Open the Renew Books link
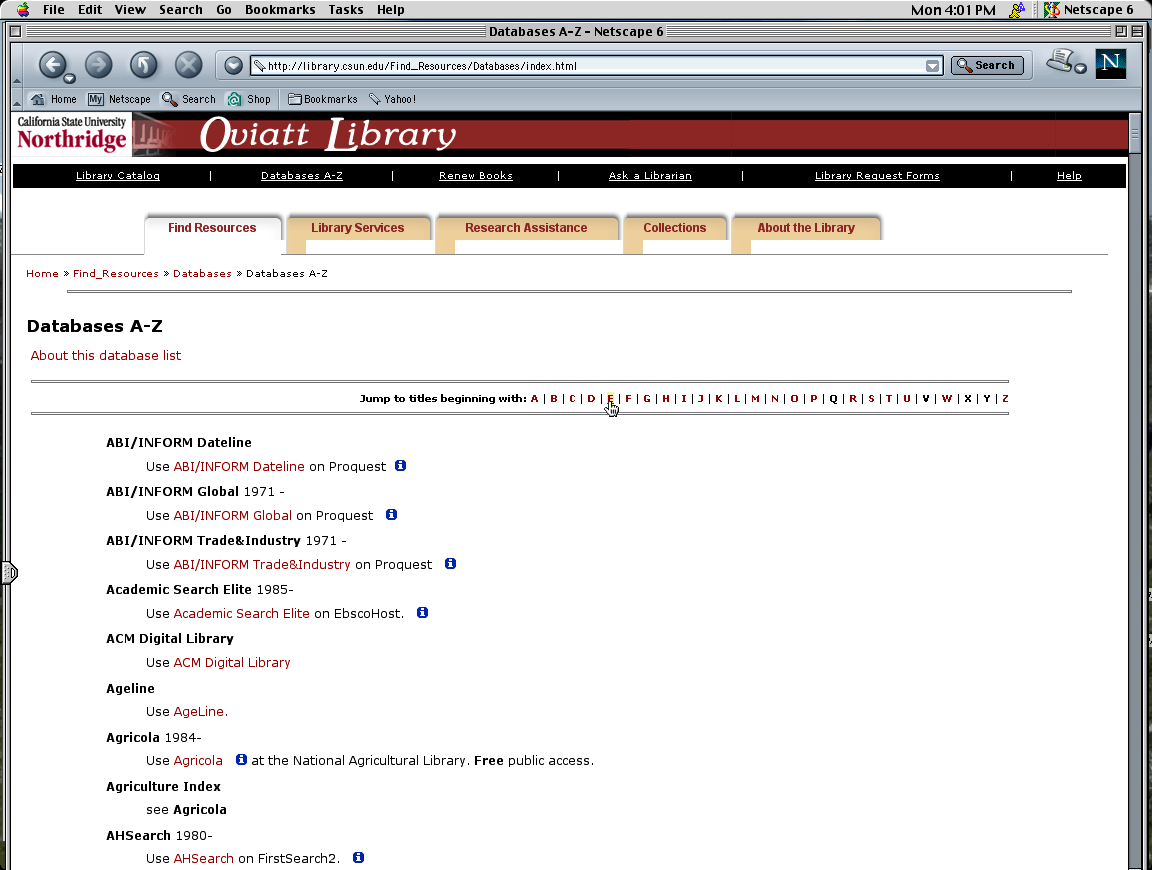 point(475,176)
